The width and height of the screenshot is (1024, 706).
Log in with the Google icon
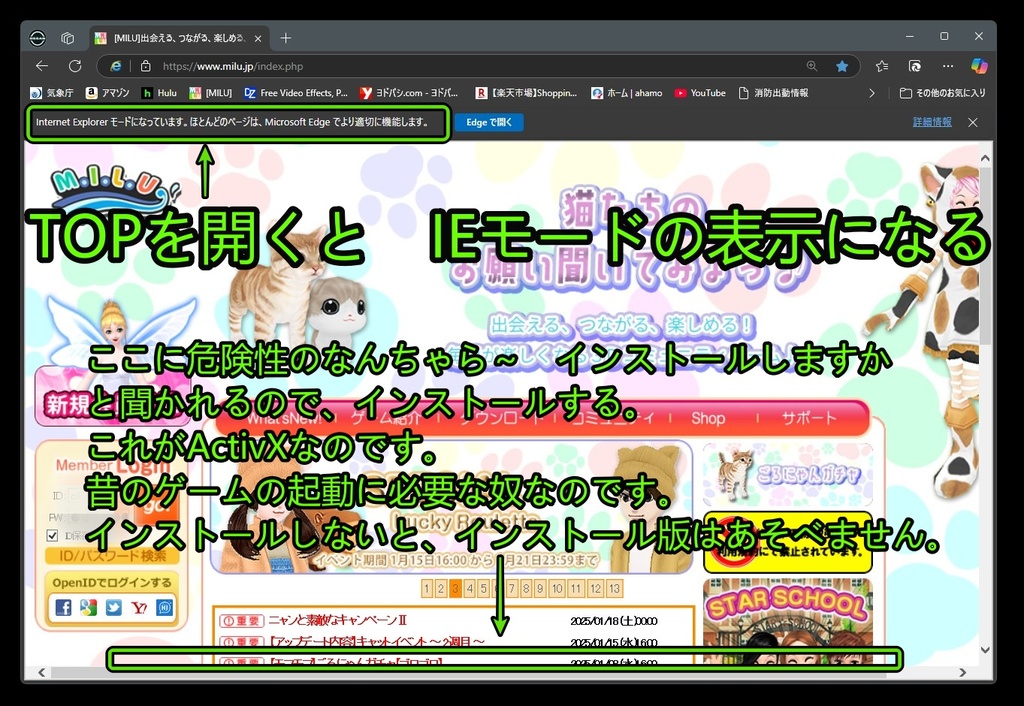pyautogui.click(x=88, y=607)
